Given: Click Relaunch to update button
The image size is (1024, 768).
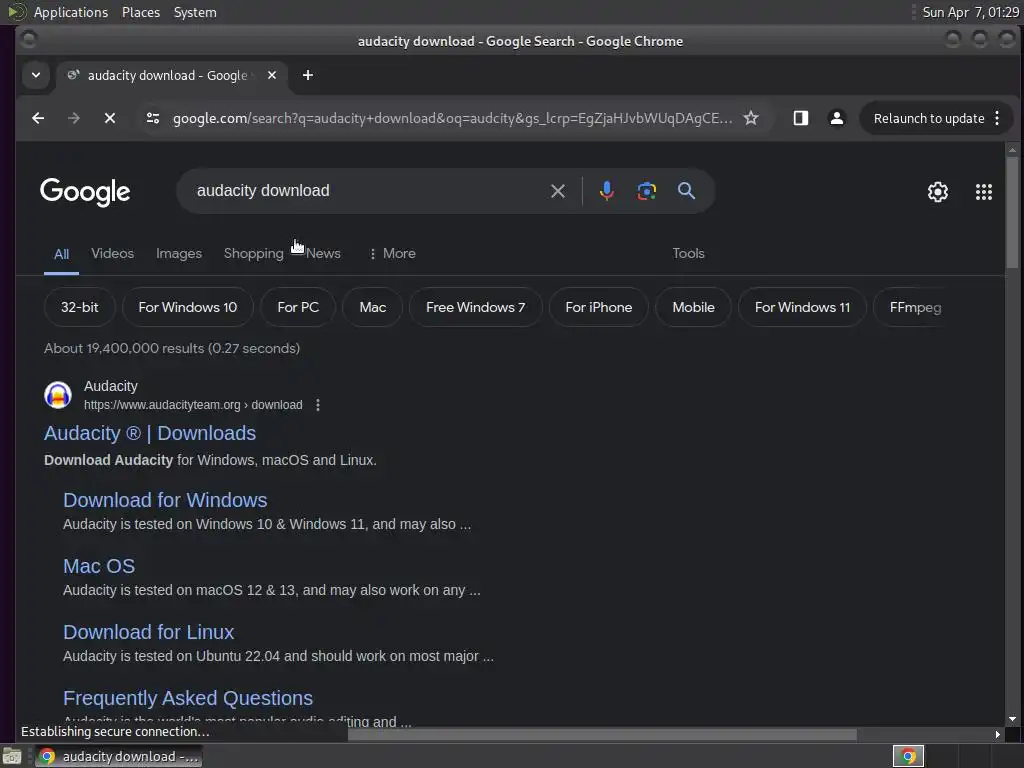Looking at the screenshot, I should coord(929,118).
